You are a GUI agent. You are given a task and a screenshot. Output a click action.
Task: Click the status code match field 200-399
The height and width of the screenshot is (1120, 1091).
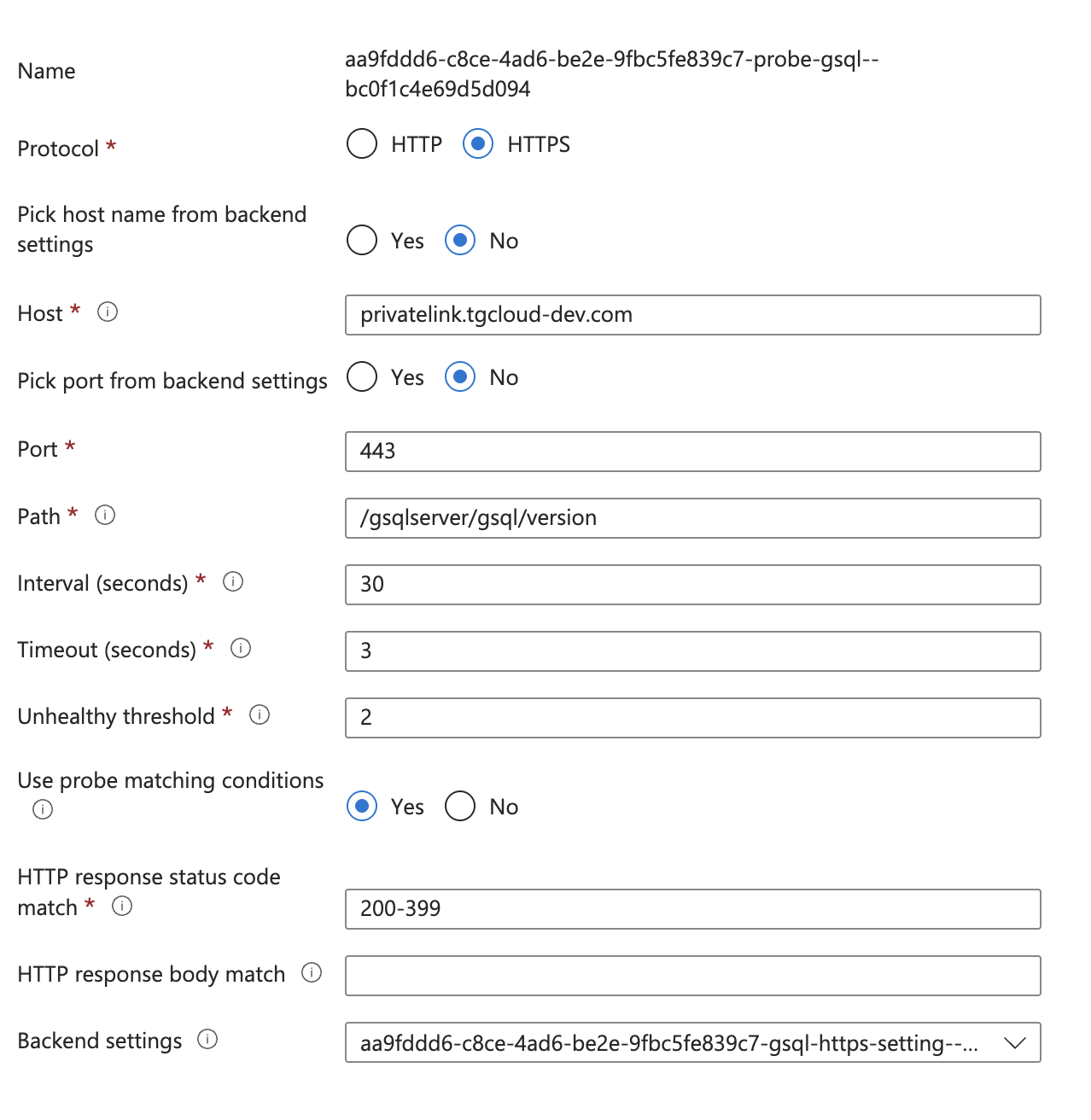(692, 909)
